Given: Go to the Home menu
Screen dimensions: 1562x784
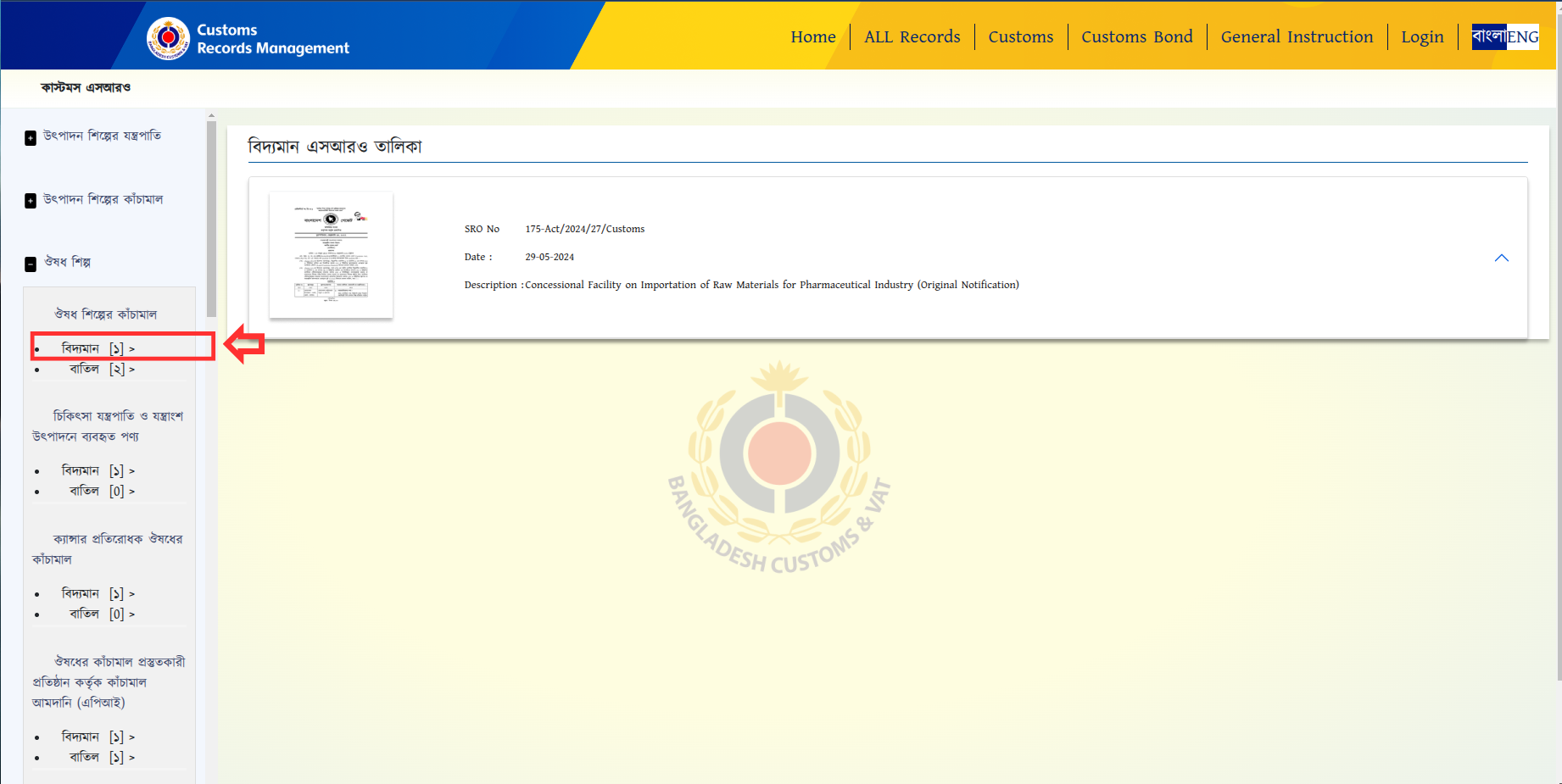Looking at the screenshot, I should [812, 36].
